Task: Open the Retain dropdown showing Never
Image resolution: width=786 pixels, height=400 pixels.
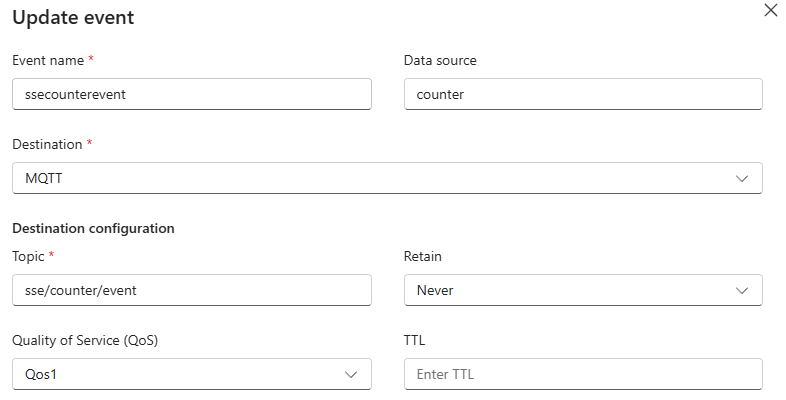Action: tap(582, 290)
